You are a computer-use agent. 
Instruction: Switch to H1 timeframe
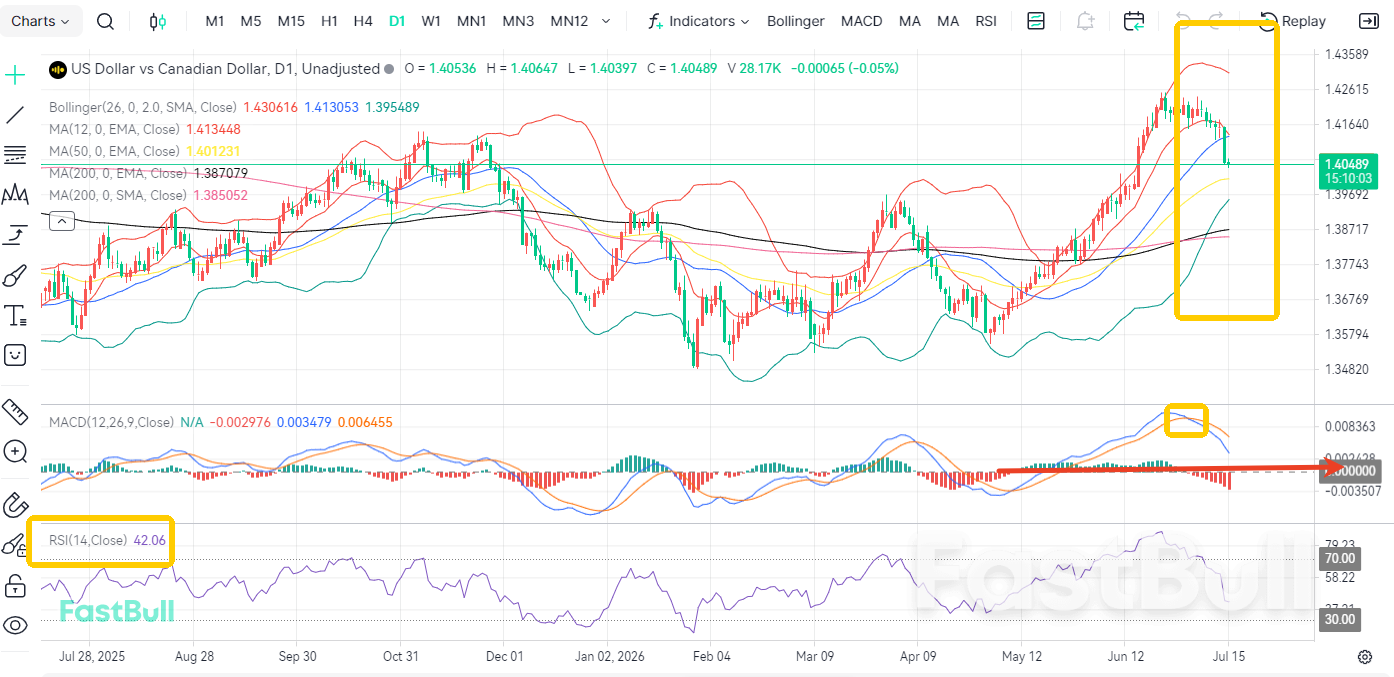(329, 21)
